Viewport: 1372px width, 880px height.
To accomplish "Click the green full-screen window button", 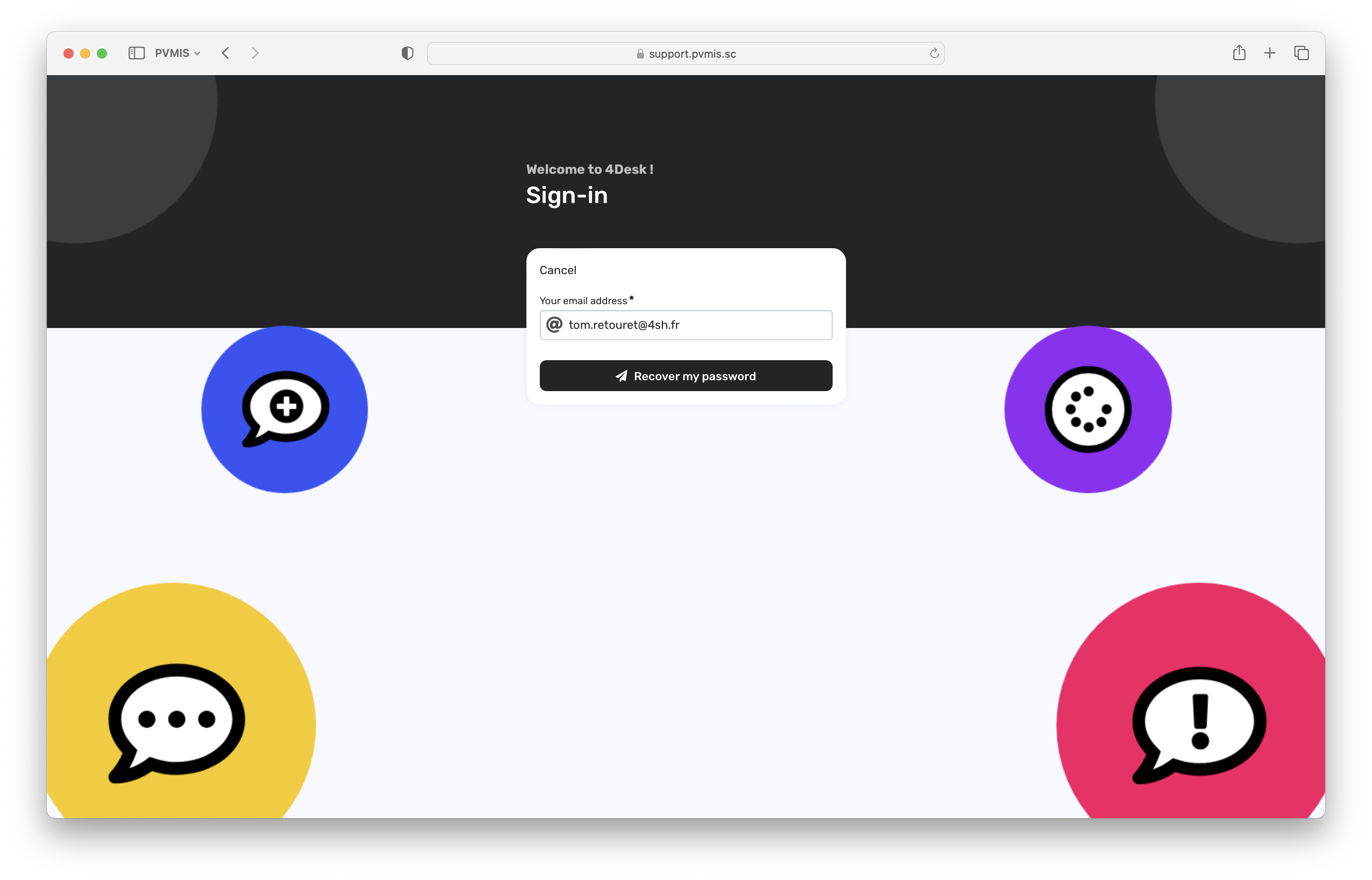I will 102,53.
